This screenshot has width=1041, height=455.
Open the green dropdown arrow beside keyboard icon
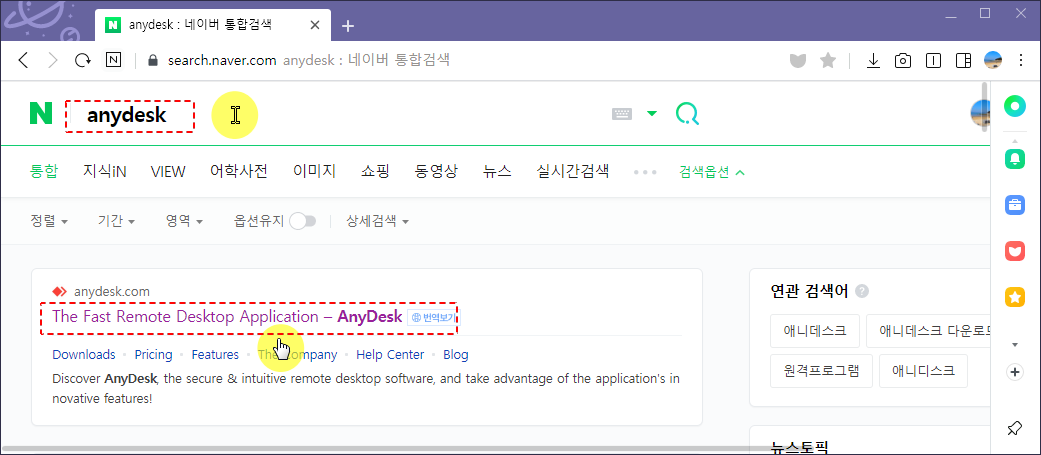coord(652,114)
